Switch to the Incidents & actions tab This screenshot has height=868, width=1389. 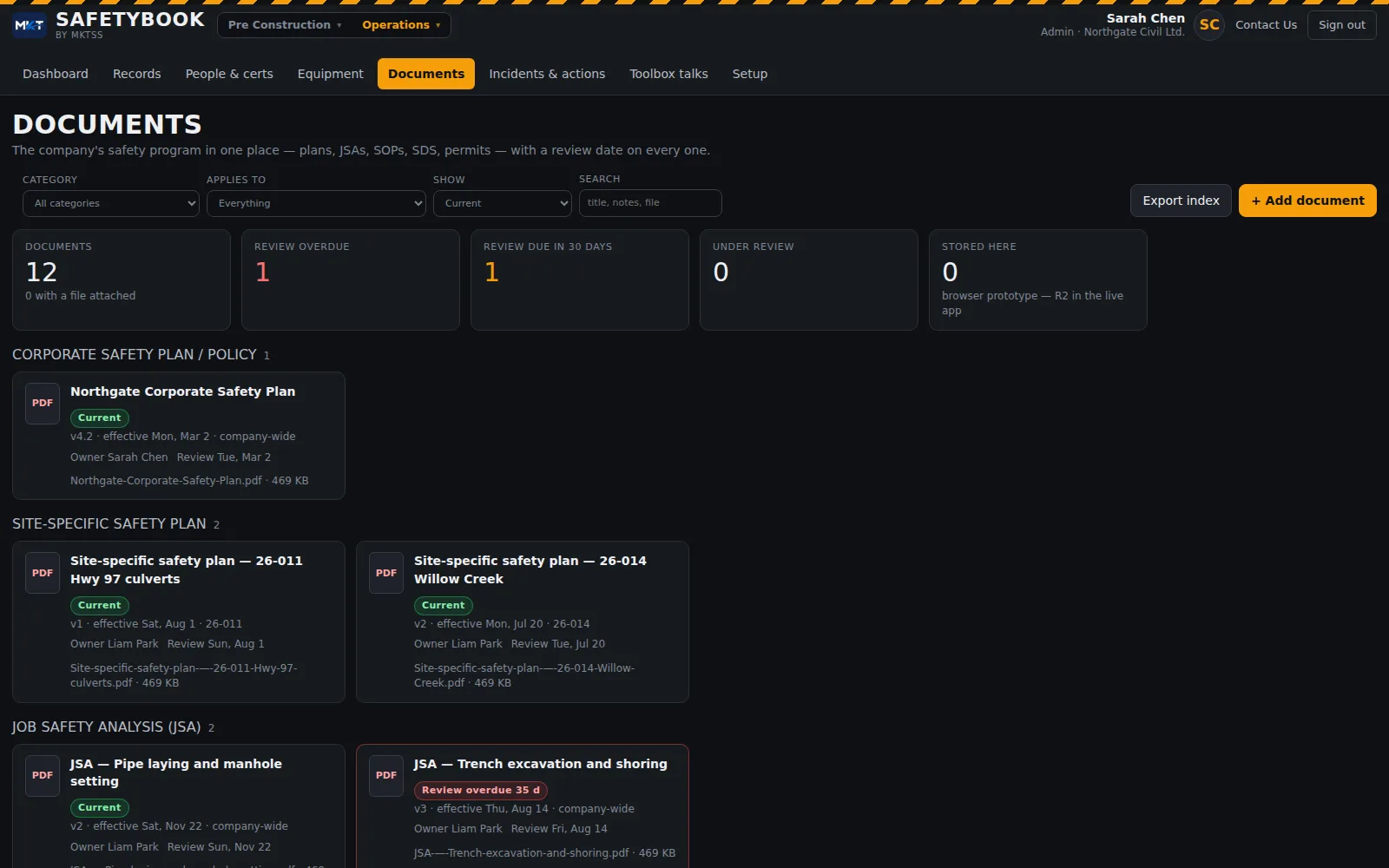(547, 74)
